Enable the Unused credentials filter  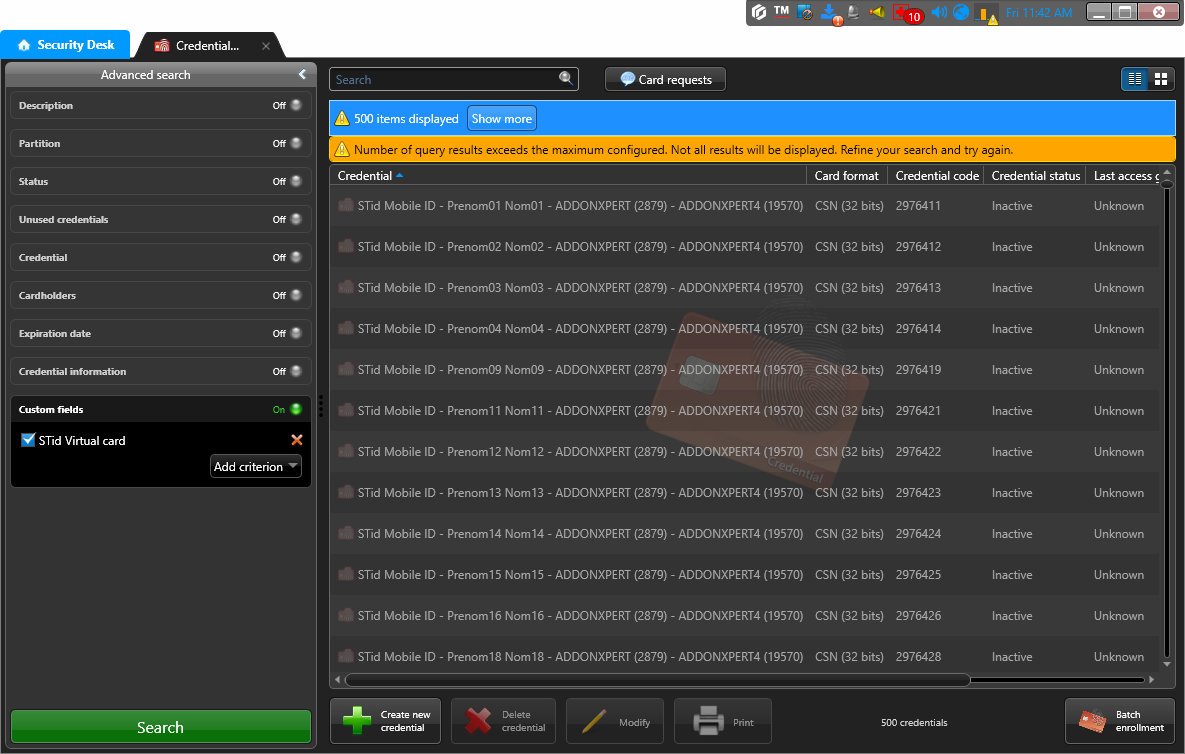[x=295, y=219]
